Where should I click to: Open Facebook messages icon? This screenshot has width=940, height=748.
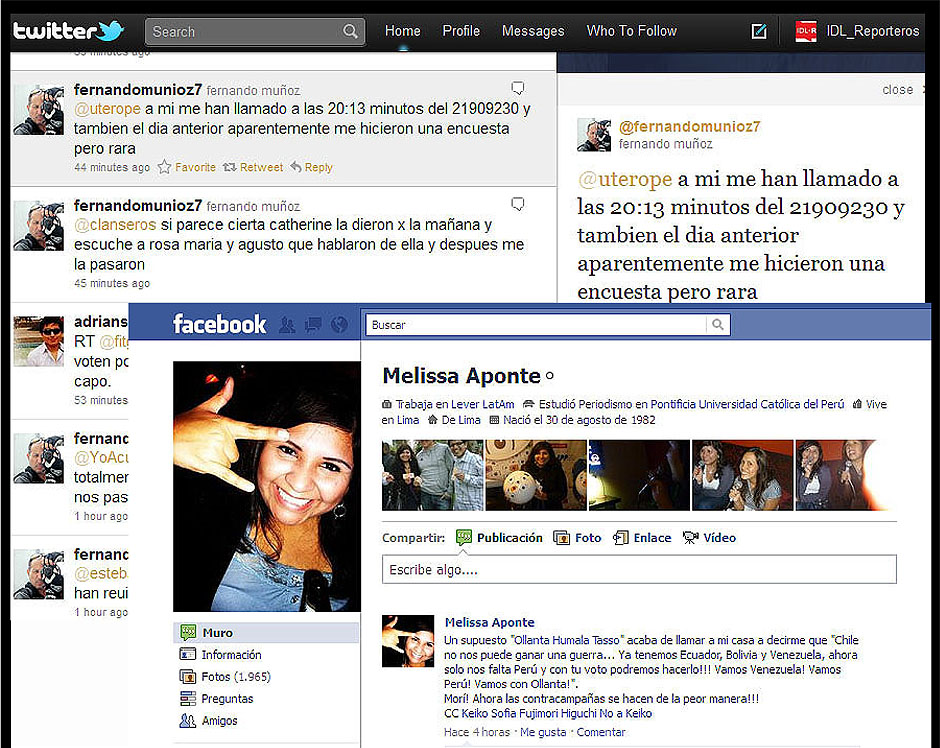coord(313,325)
